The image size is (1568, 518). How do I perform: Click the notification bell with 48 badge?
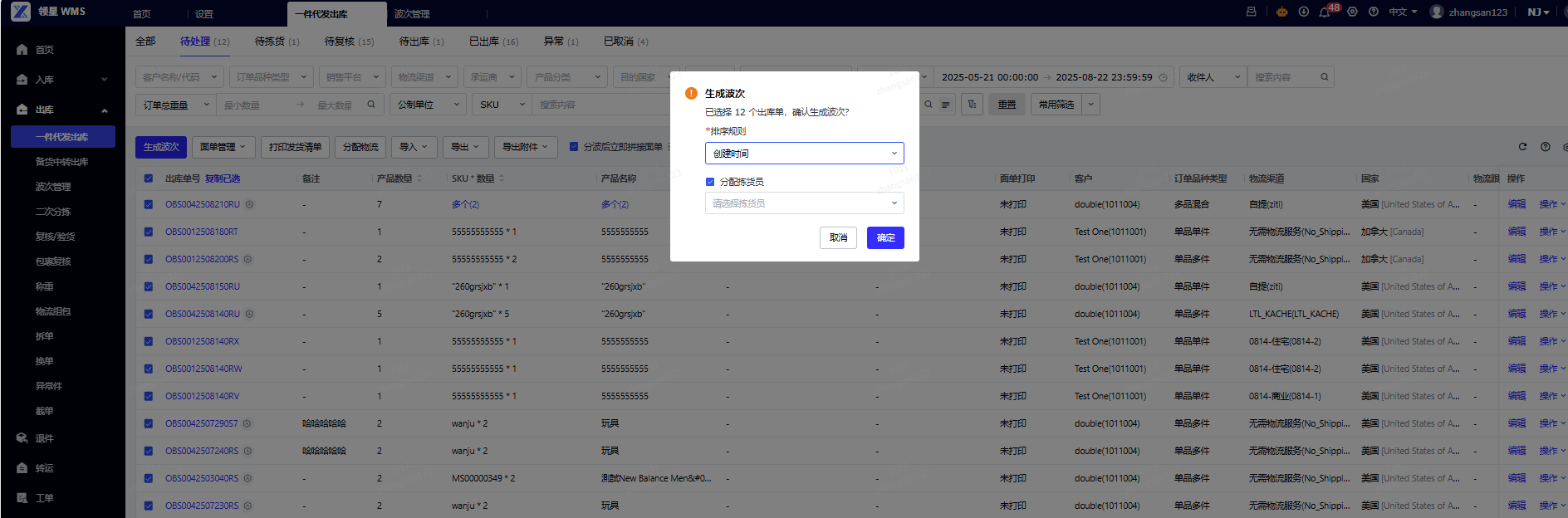point(1325,12)
